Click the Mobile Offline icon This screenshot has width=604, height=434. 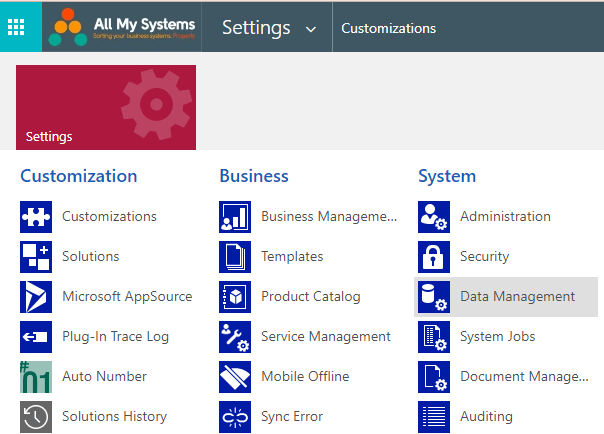(x=235, y=377)
